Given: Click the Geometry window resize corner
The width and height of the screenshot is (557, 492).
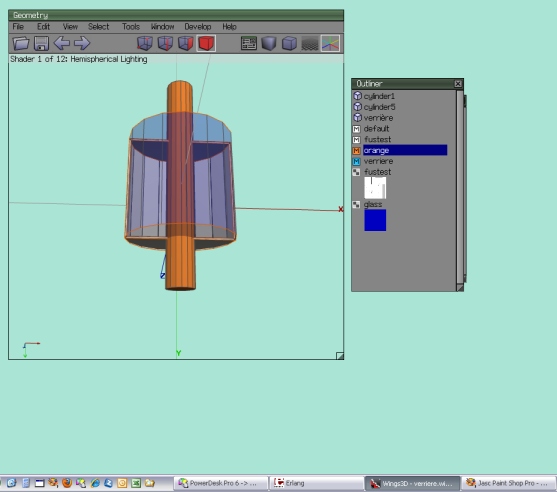Looking at the screenshot, I should click(340, 356).
